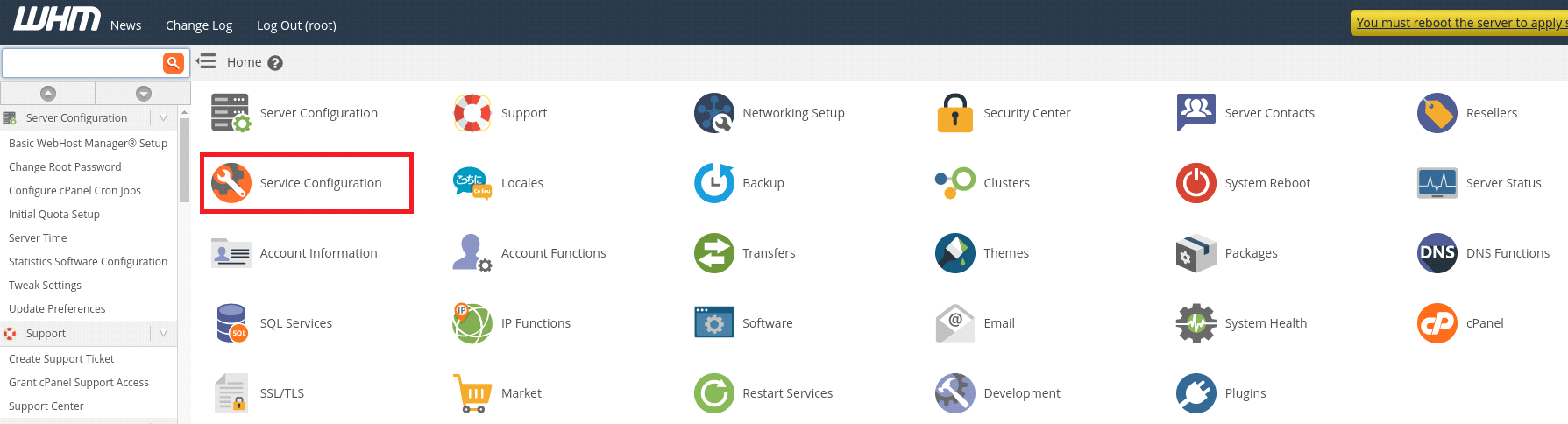
Task: Open the Change Log menu item
Action: click(x=199, y=25)
